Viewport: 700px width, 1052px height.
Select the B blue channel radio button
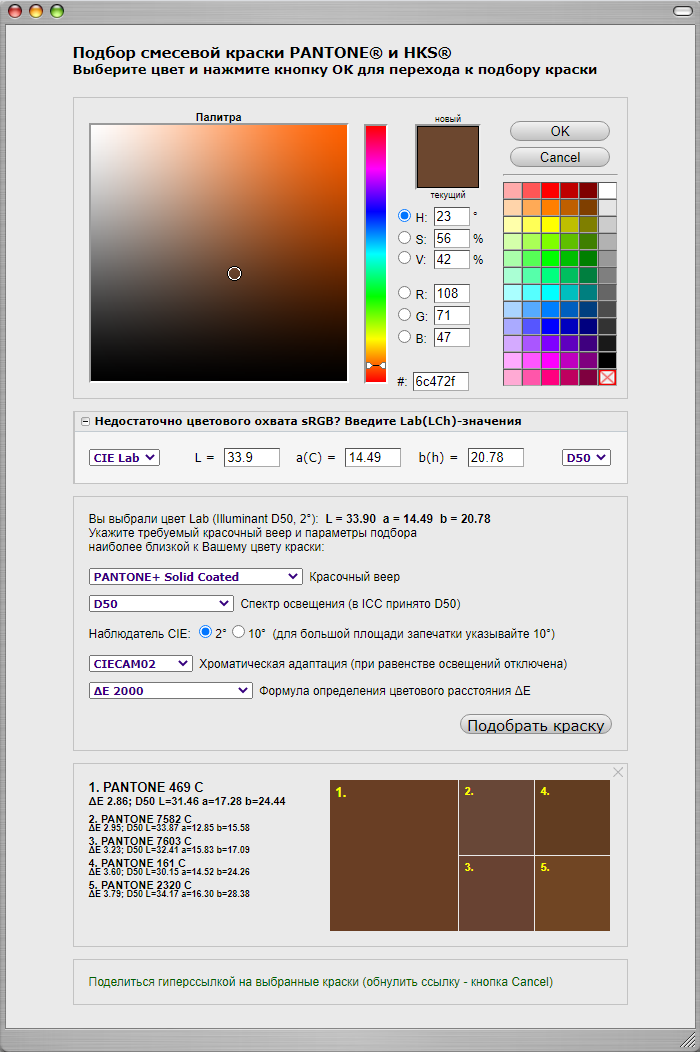pos(404,337)
